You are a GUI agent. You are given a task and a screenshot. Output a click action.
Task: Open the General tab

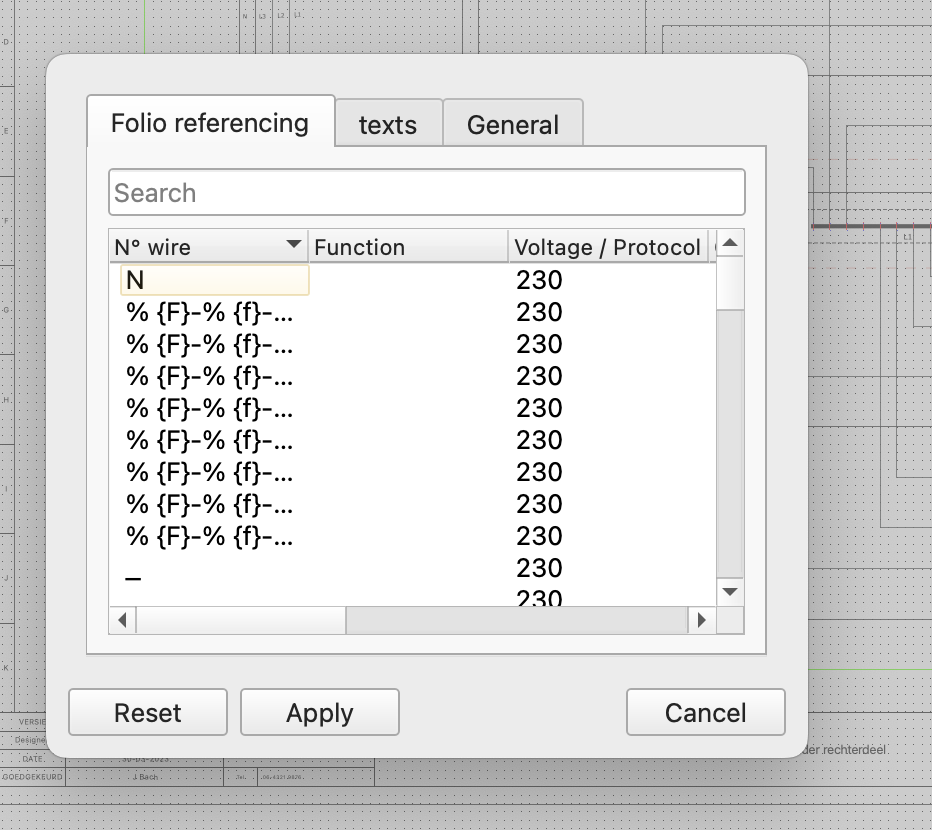click(x=512, y=125)
